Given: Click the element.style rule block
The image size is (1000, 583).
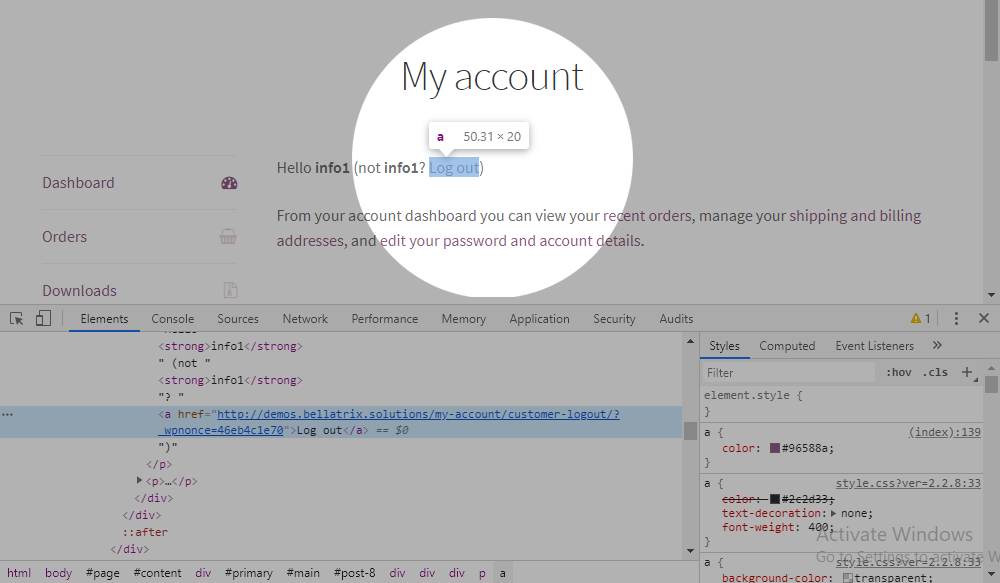Looking at the screenshot, I should (x=842, y=403).
